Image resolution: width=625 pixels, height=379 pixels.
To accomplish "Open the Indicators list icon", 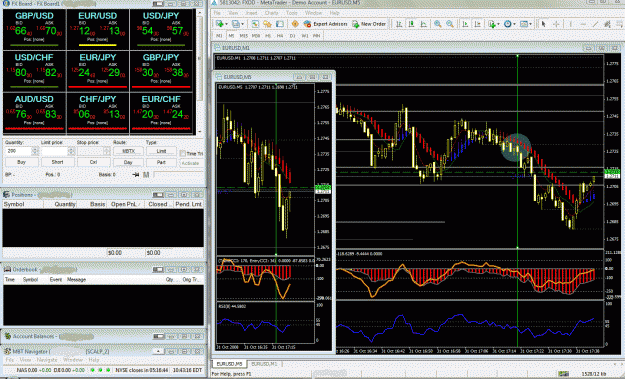I will click(491, 24).
